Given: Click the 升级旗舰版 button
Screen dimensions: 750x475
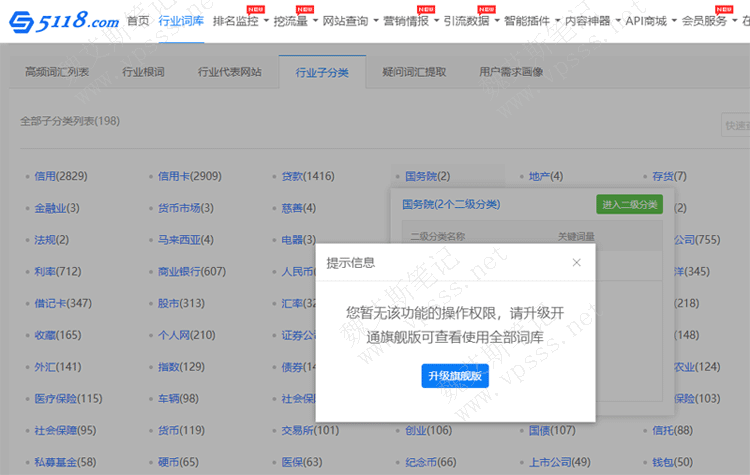Looking at the screenshot, I should 455,376.
